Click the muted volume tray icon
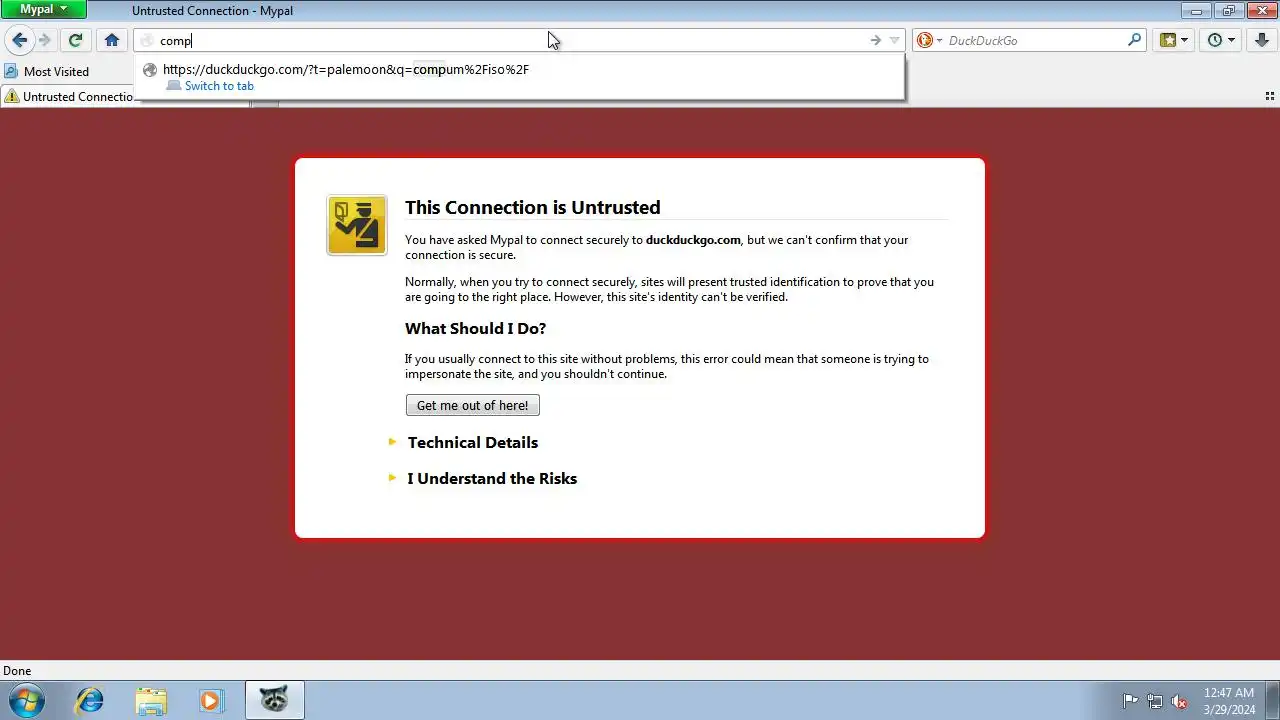This screenshot has width=1280, height=720. pyautogui.click(x=1179, y=701)
